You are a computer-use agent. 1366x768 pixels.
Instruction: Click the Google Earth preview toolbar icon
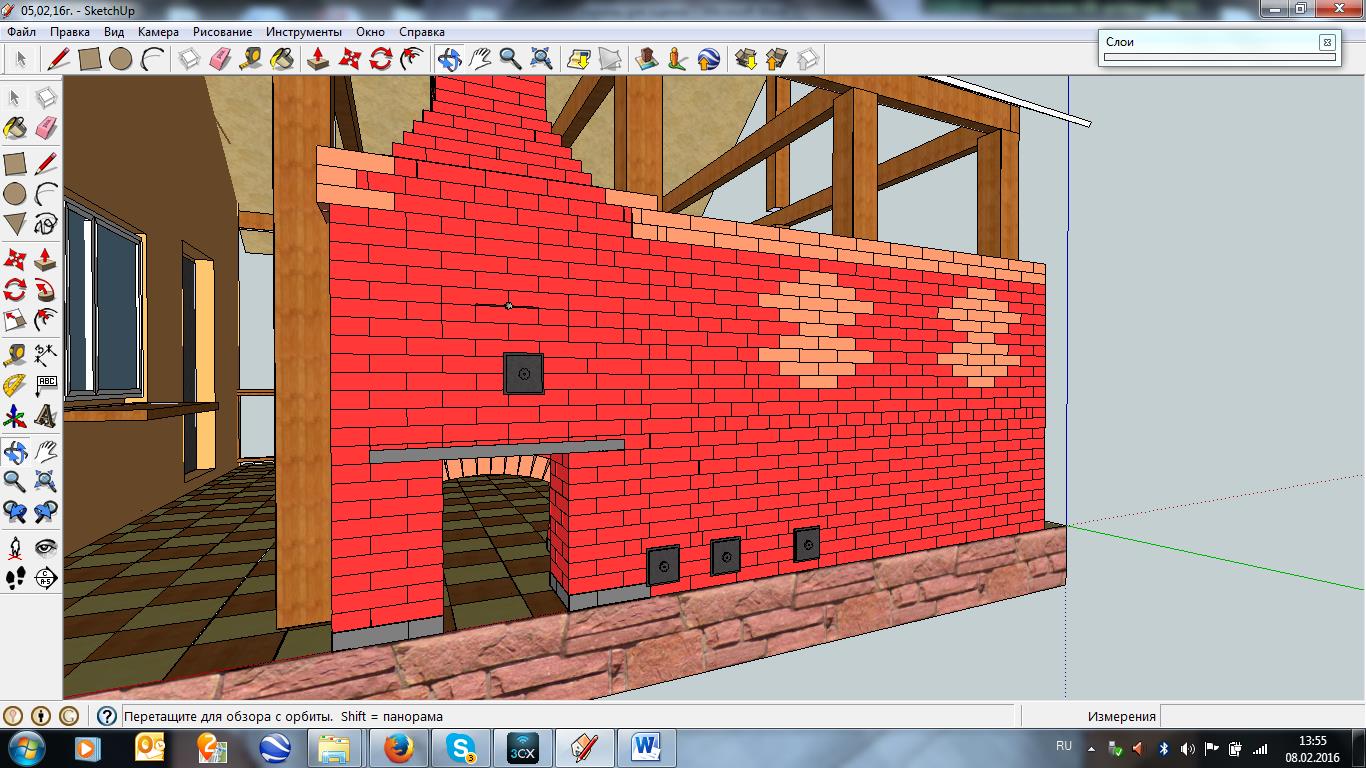point(709,59)
